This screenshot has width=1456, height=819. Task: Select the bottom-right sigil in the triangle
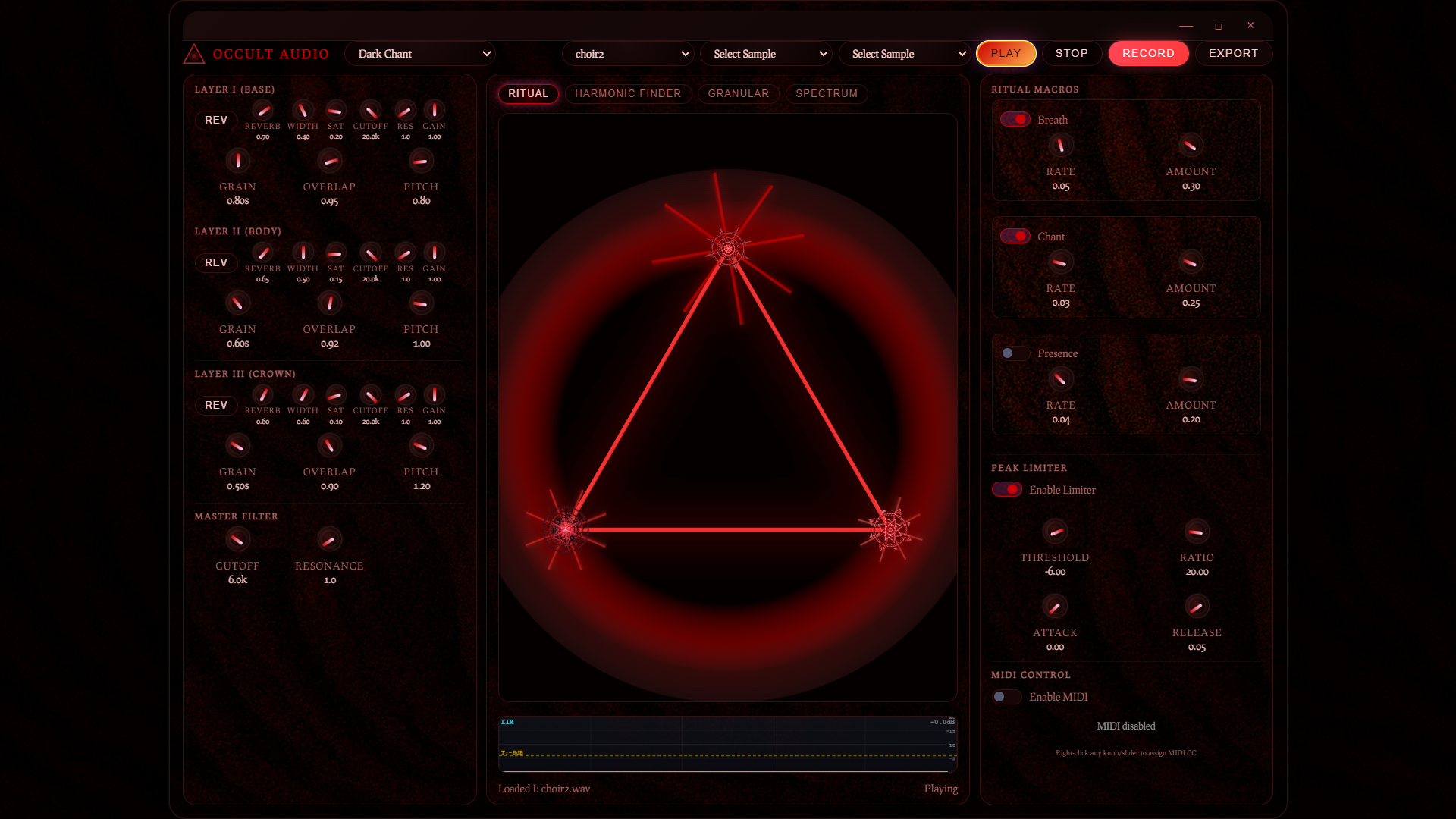point(890,531)
